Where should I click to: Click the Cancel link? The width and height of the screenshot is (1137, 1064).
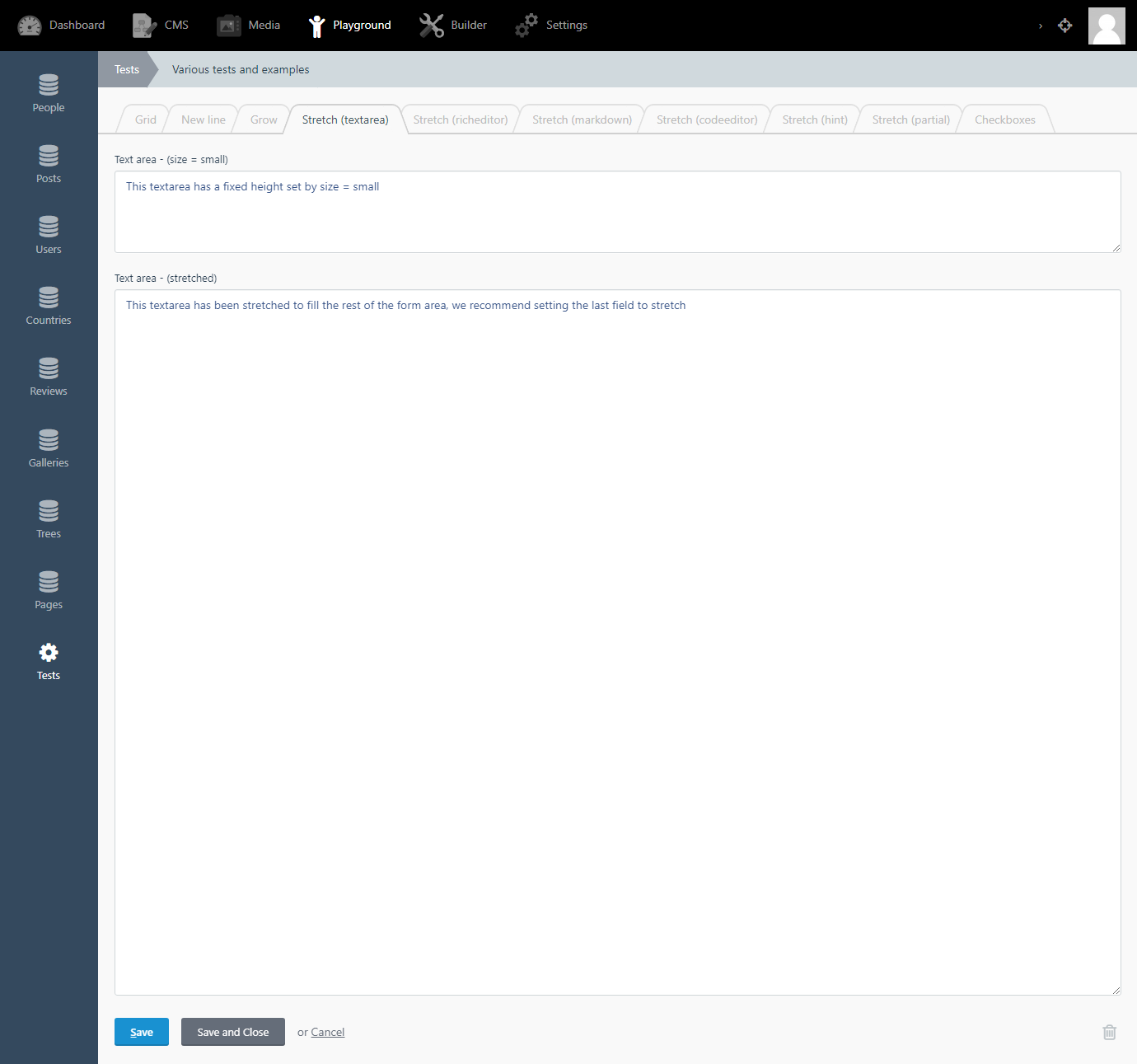(x=327, y=1032)
